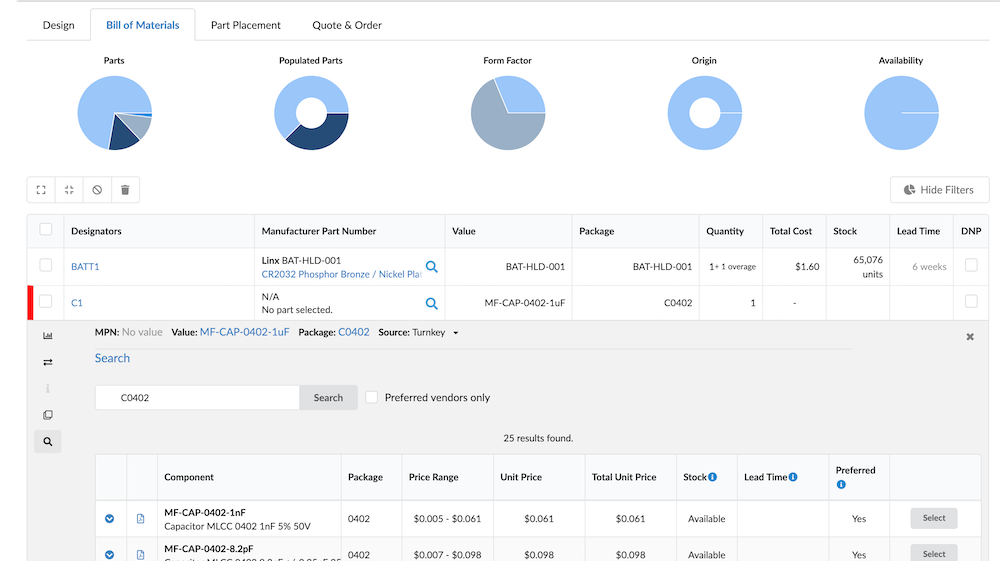This screenshot has height=561, width=1000.
Task: Expand the MF-CAP-0402-1nF result row
Action: 110,519
